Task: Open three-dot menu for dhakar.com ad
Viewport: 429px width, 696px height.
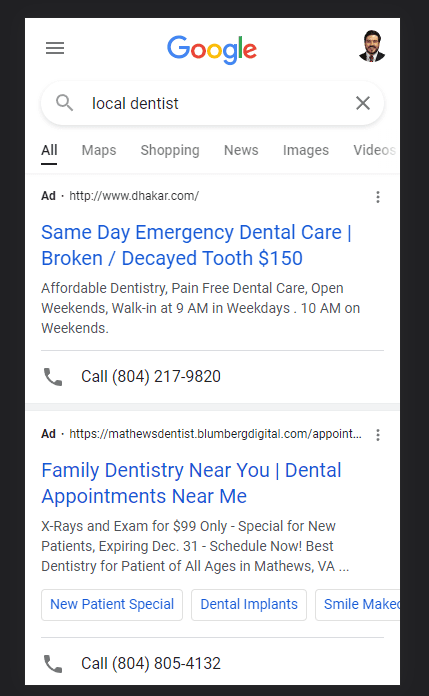Action: 378,197
